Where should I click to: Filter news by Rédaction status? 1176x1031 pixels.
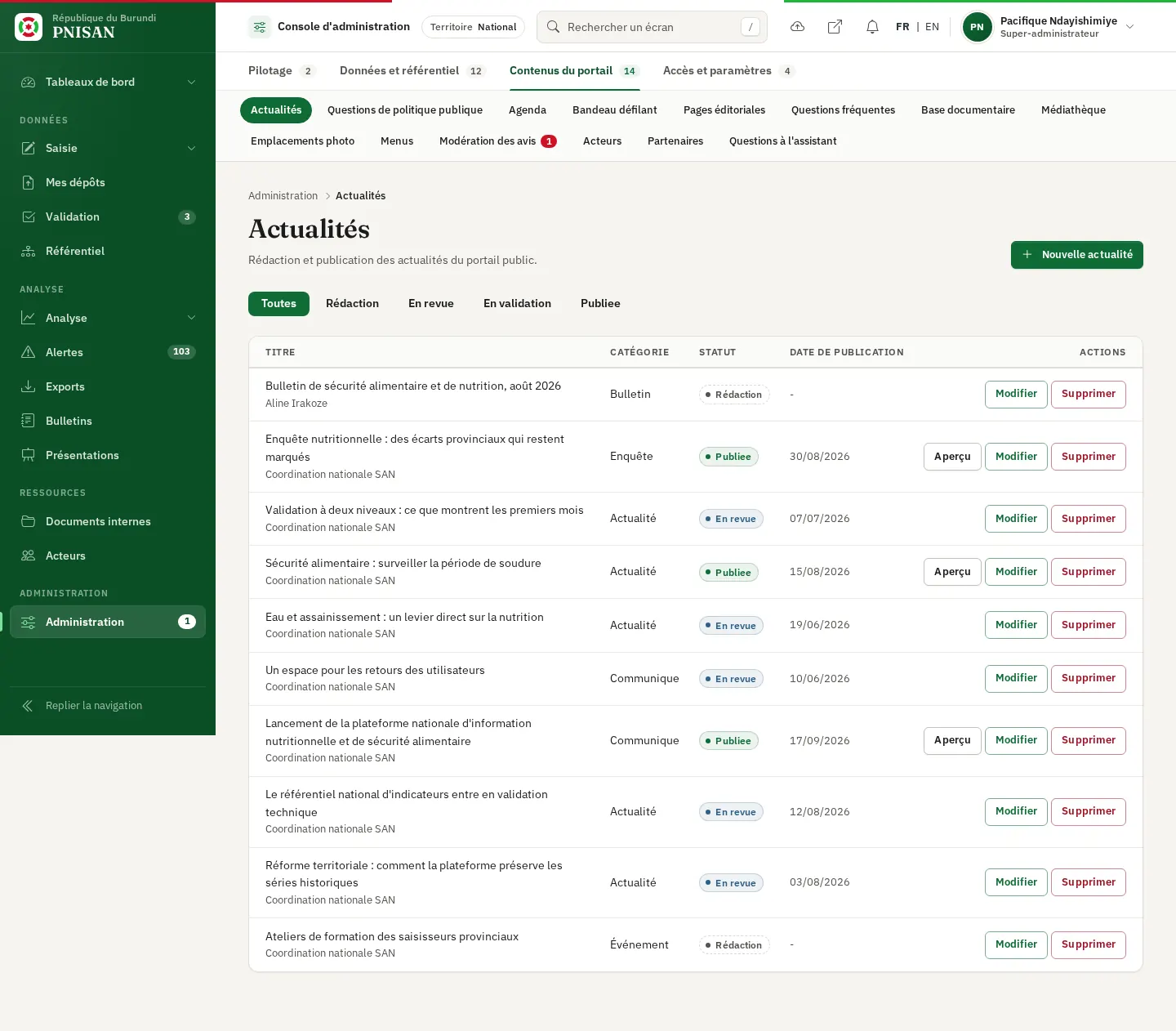pyautogui.click(x=352, y=304)
